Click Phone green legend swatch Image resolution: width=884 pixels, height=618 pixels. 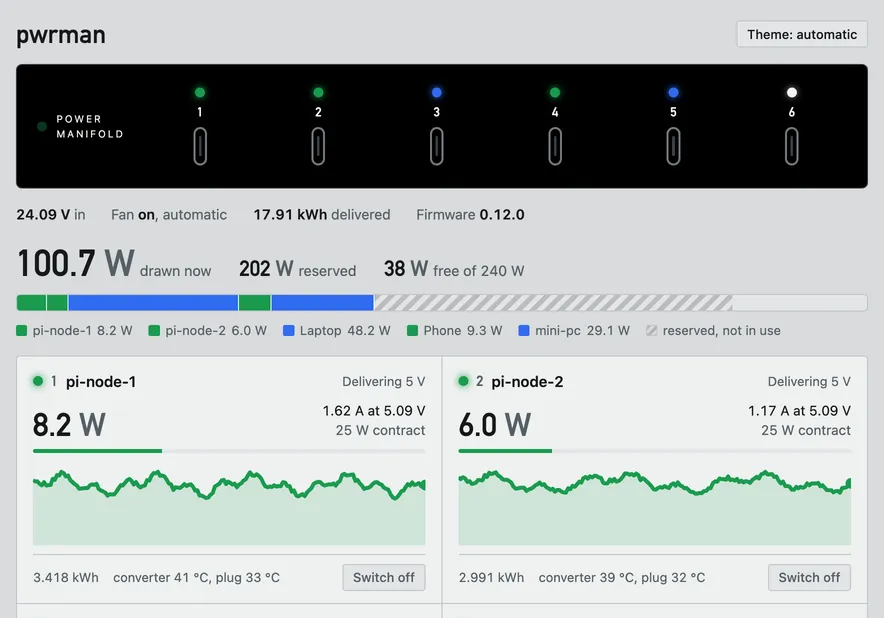(412, 330)
